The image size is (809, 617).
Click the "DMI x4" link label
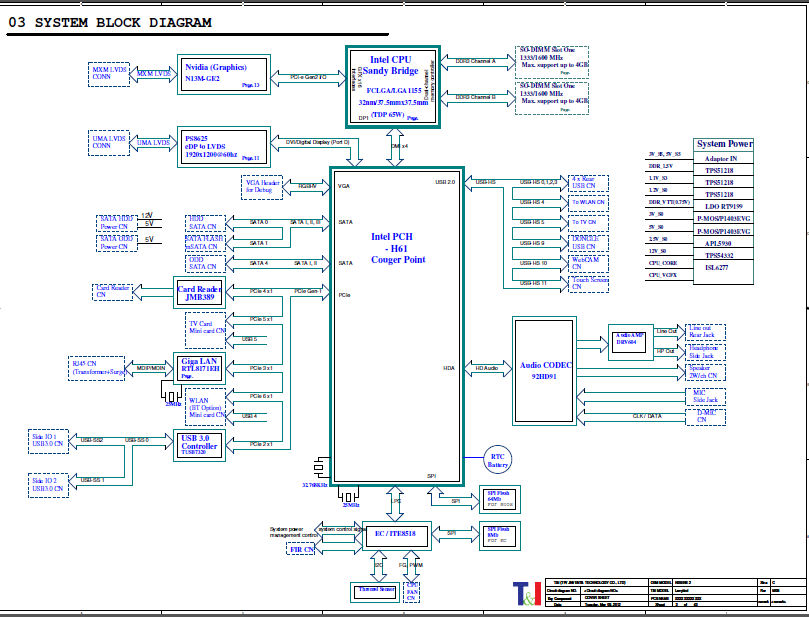[x=399, y=147]
